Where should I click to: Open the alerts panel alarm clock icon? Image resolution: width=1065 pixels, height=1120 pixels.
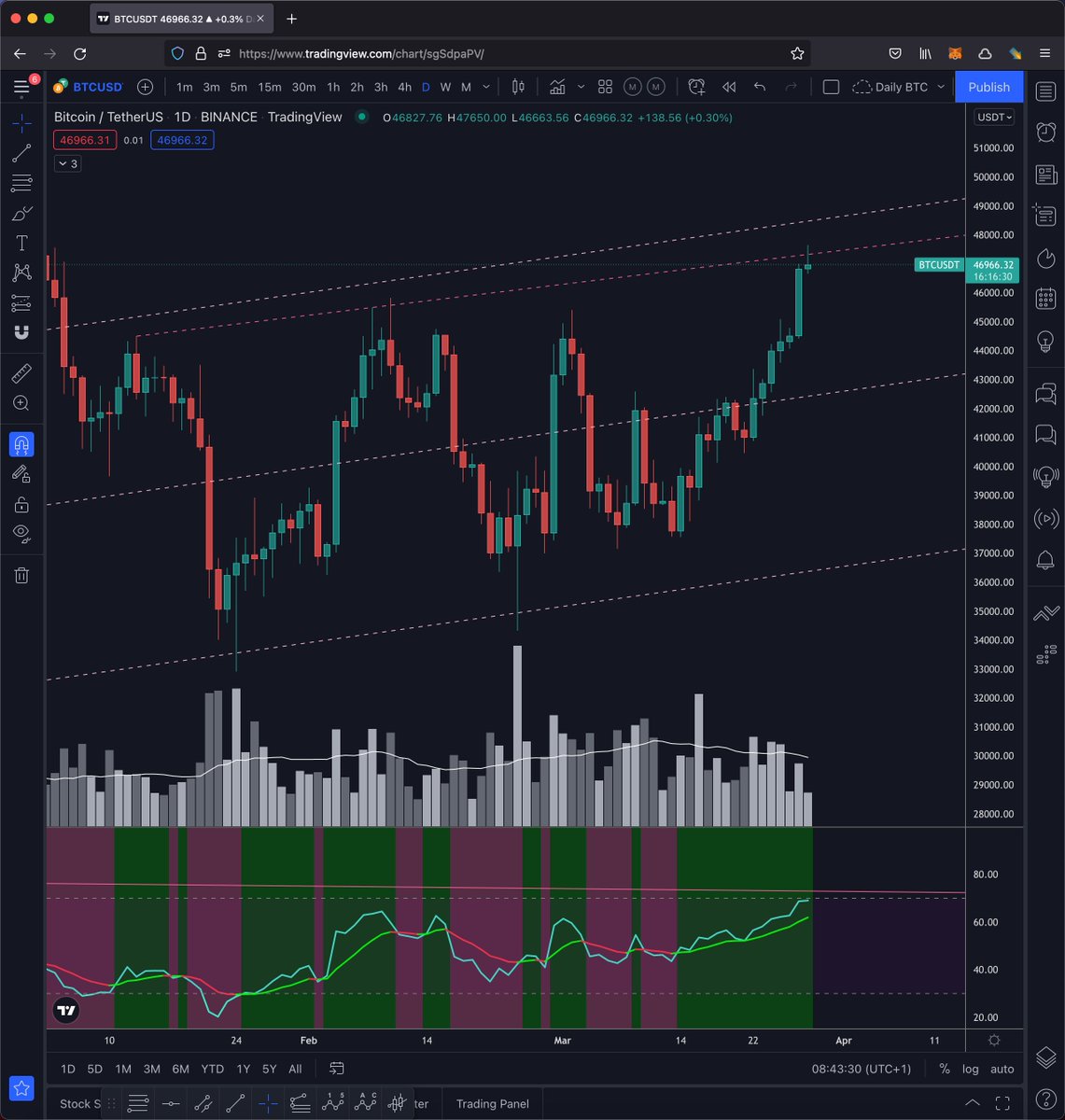[1045, 133]
